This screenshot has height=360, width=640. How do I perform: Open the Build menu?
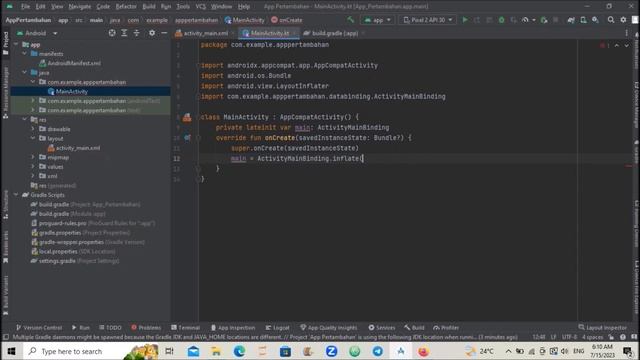point(149,7)
